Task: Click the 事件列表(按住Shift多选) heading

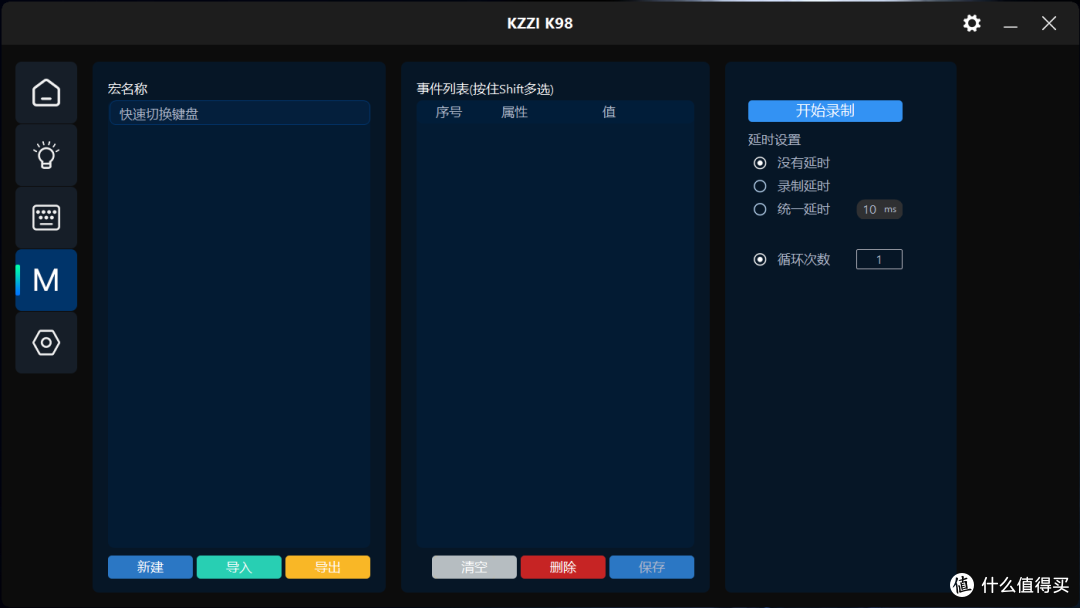Action: (x=485, y=89)
